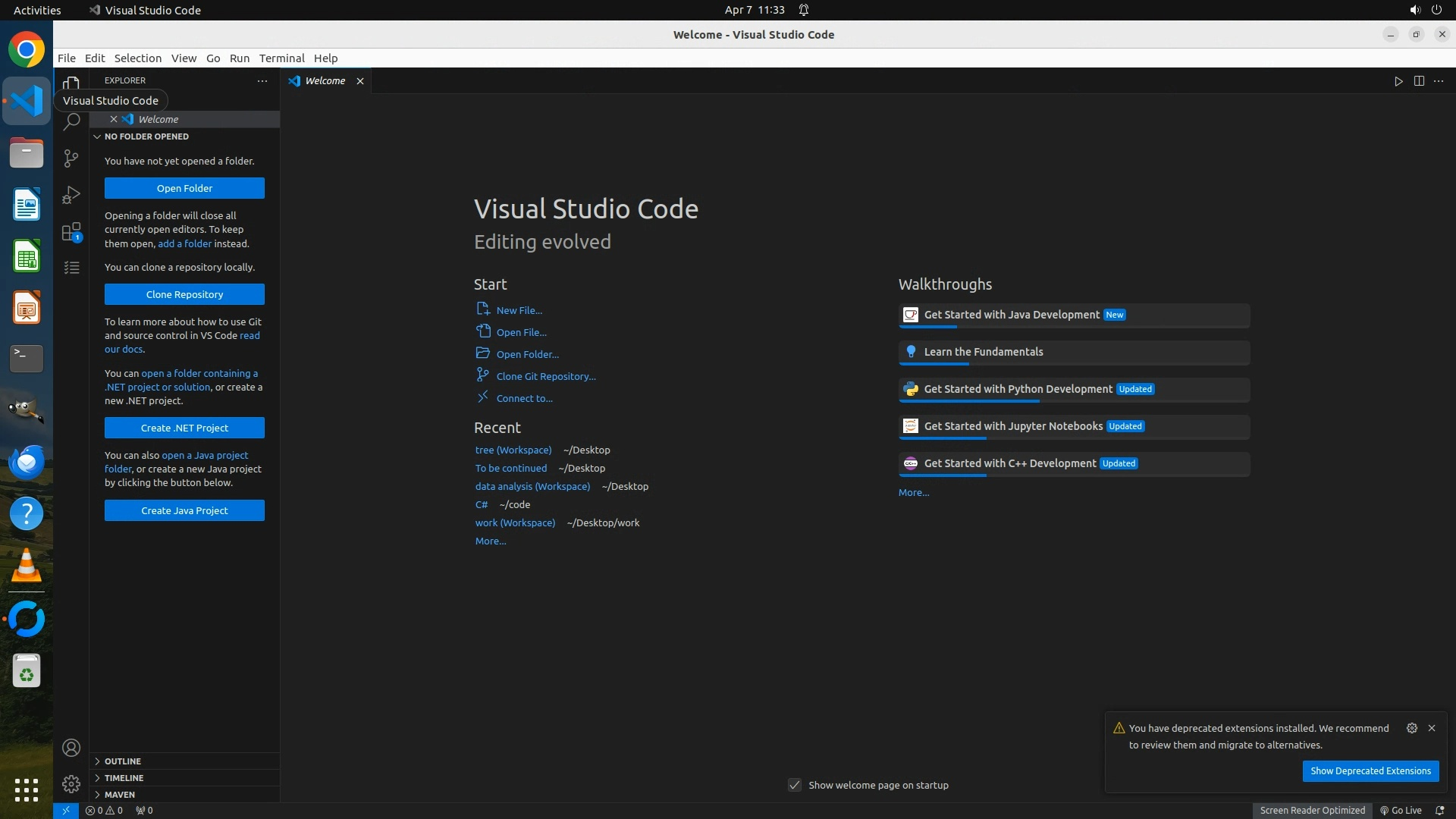The width and height of the screenshot is (1456, 819).
Task: Click the remote window status icon
Action: (x=66, y=811)
